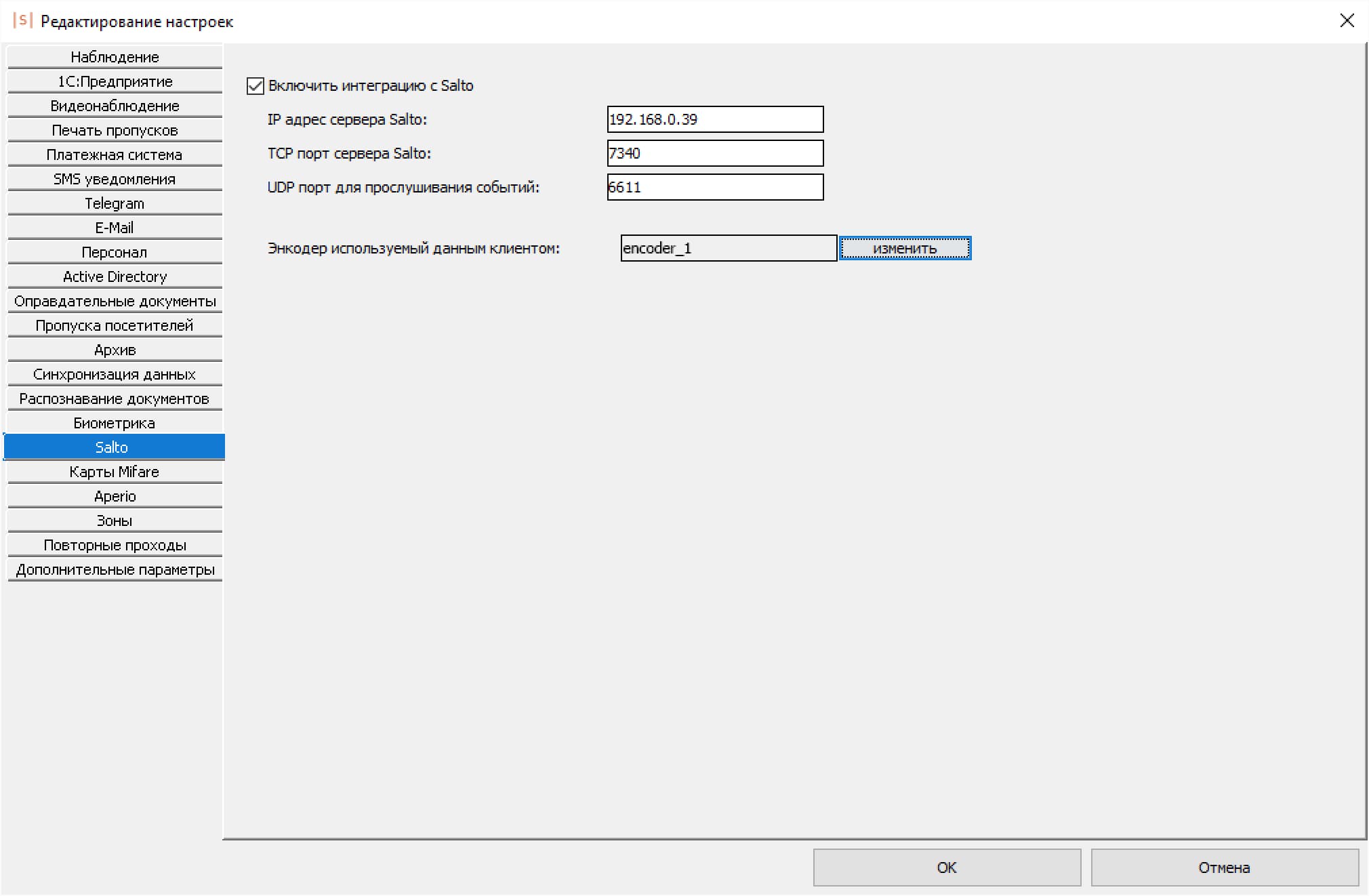Image resolution: width=1369 pixels, height=896 pixels.
Task: Switch to the 1С:Предприятие tab
Action: (x=115, y=81)
